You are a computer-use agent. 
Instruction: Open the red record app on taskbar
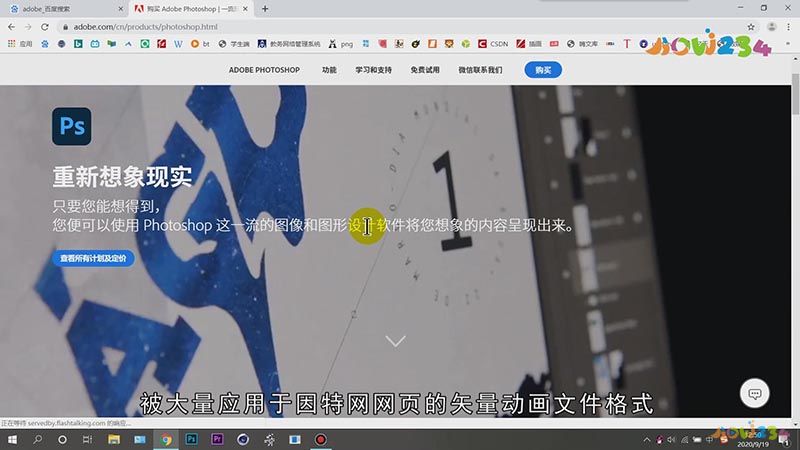coord(320,439)
